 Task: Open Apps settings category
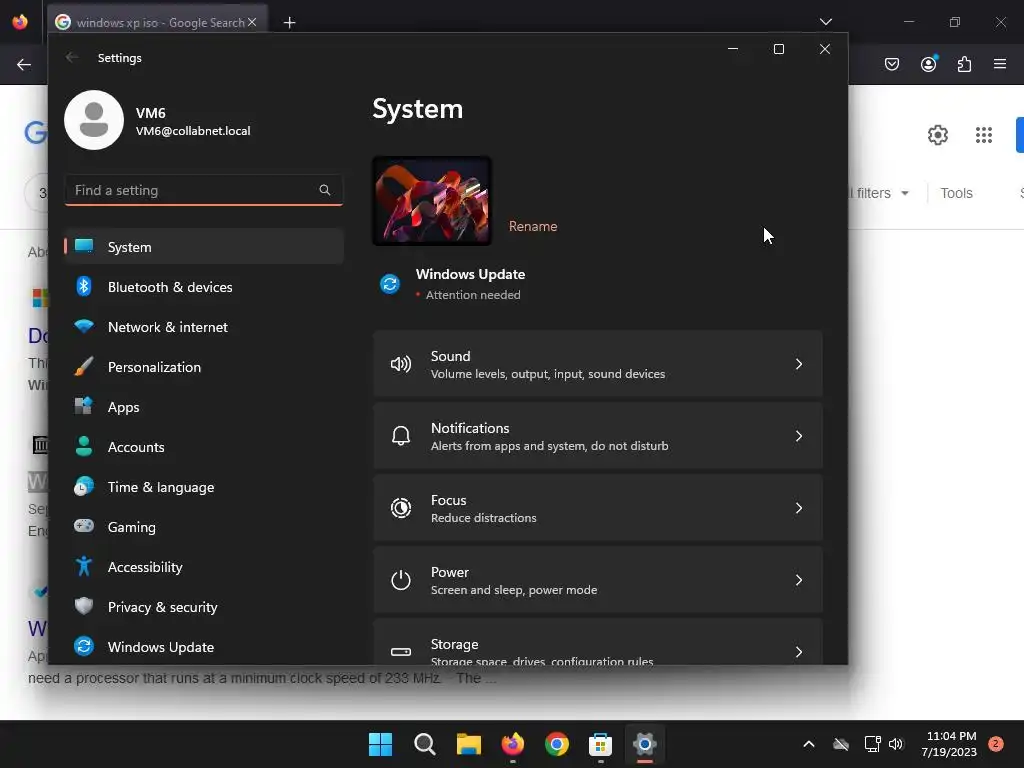[204, 407]
